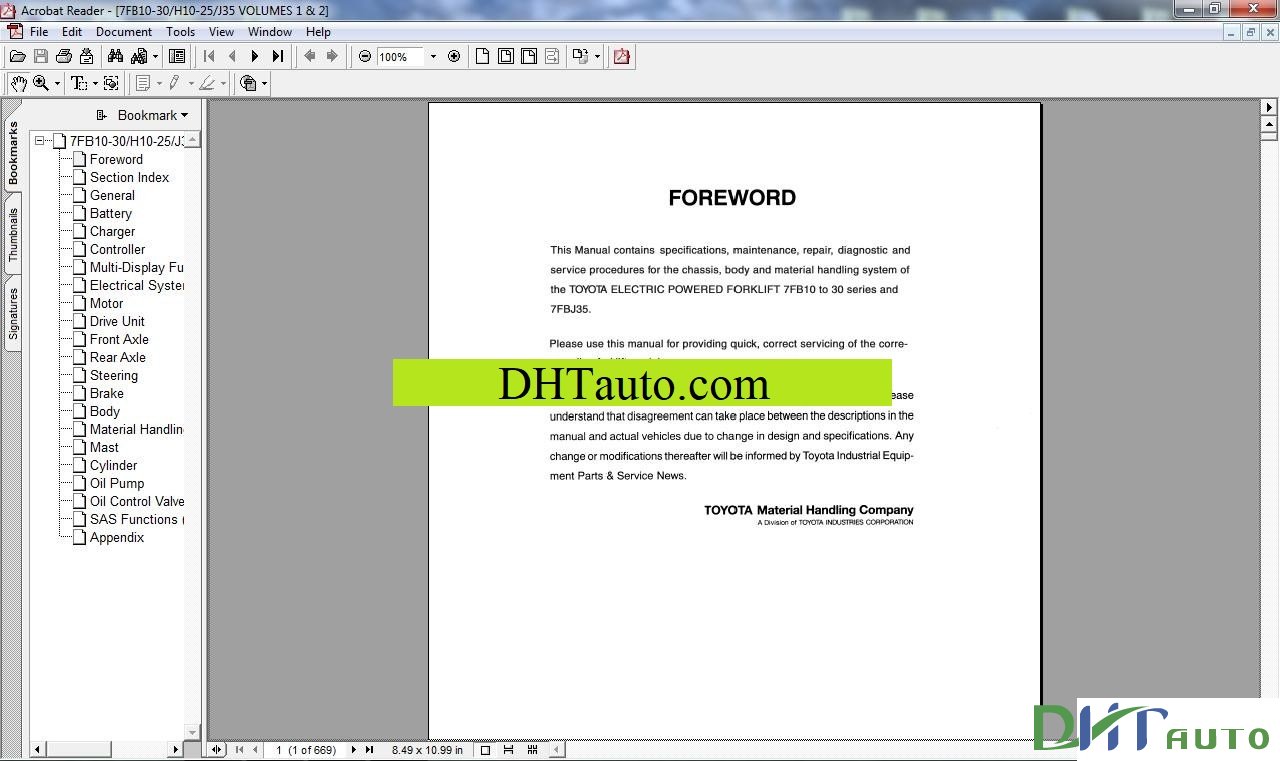Click next page arrow in status bar
Screen dimensions: 1280x761
click(353, 749)
